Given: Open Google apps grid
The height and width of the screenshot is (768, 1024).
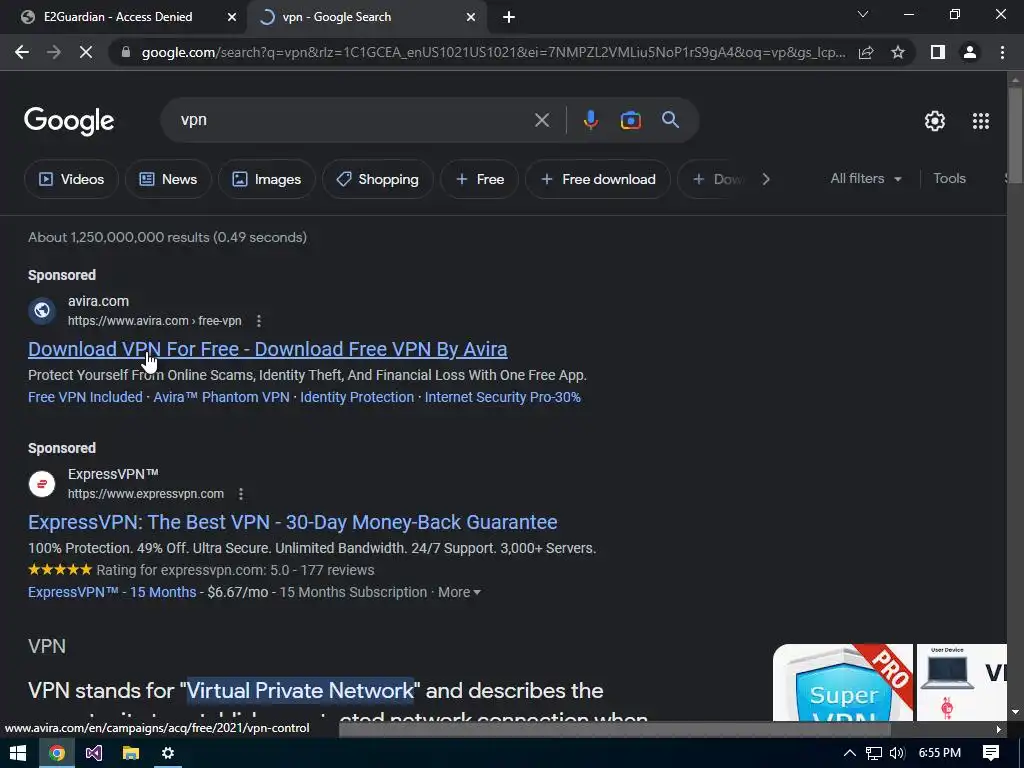Looking at the screenshot, I should pos(981,121).
